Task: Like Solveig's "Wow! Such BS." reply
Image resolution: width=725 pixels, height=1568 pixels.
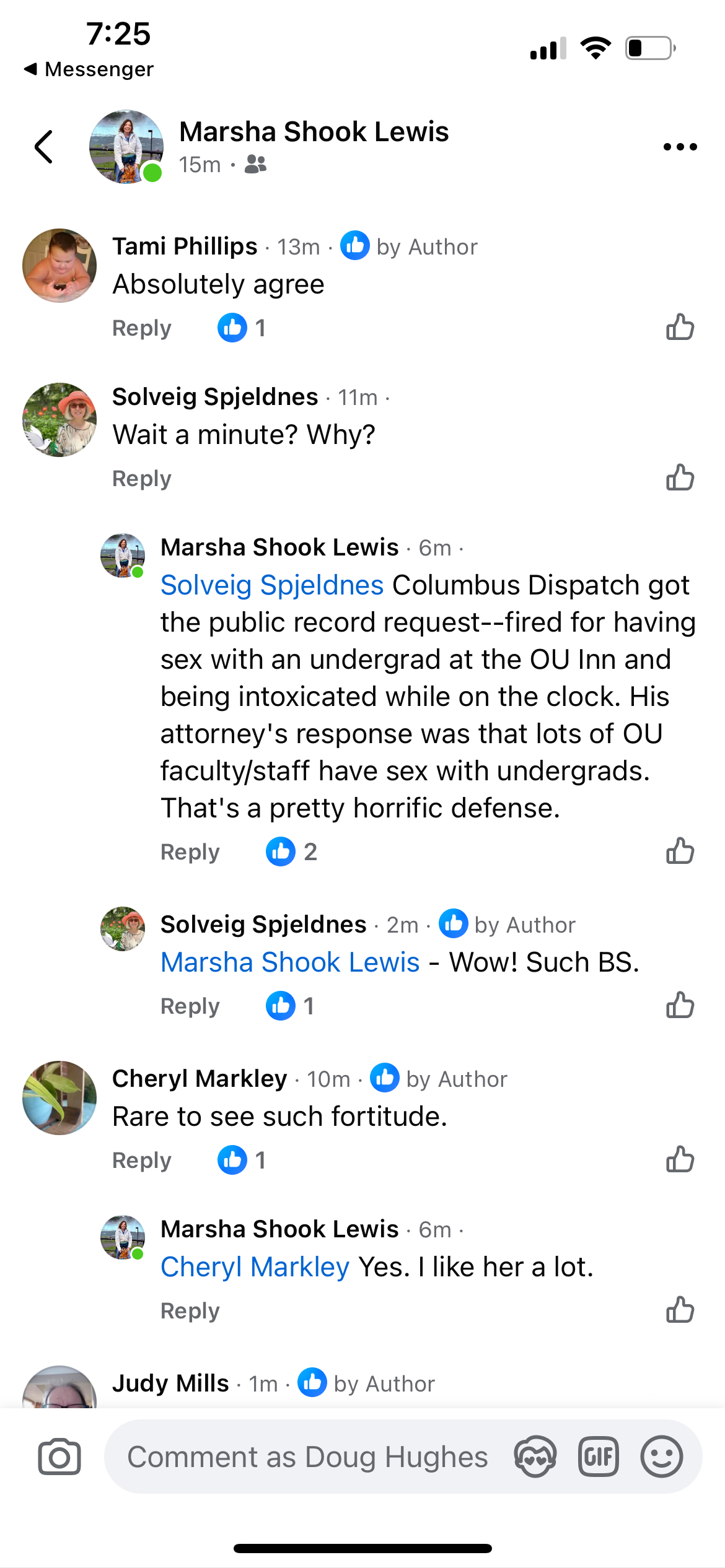Action: pyautogui.click(x=680, y=1005)
